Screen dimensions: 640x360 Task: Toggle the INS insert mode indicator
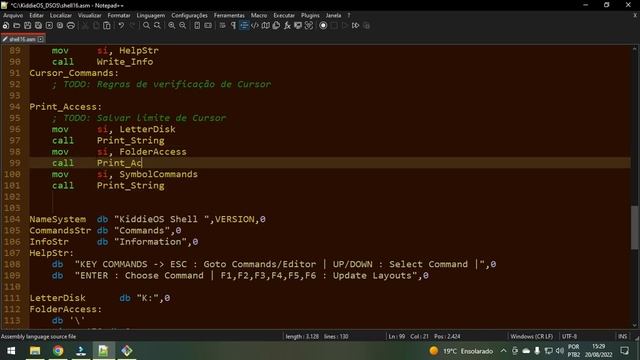[x=622, y=336]
